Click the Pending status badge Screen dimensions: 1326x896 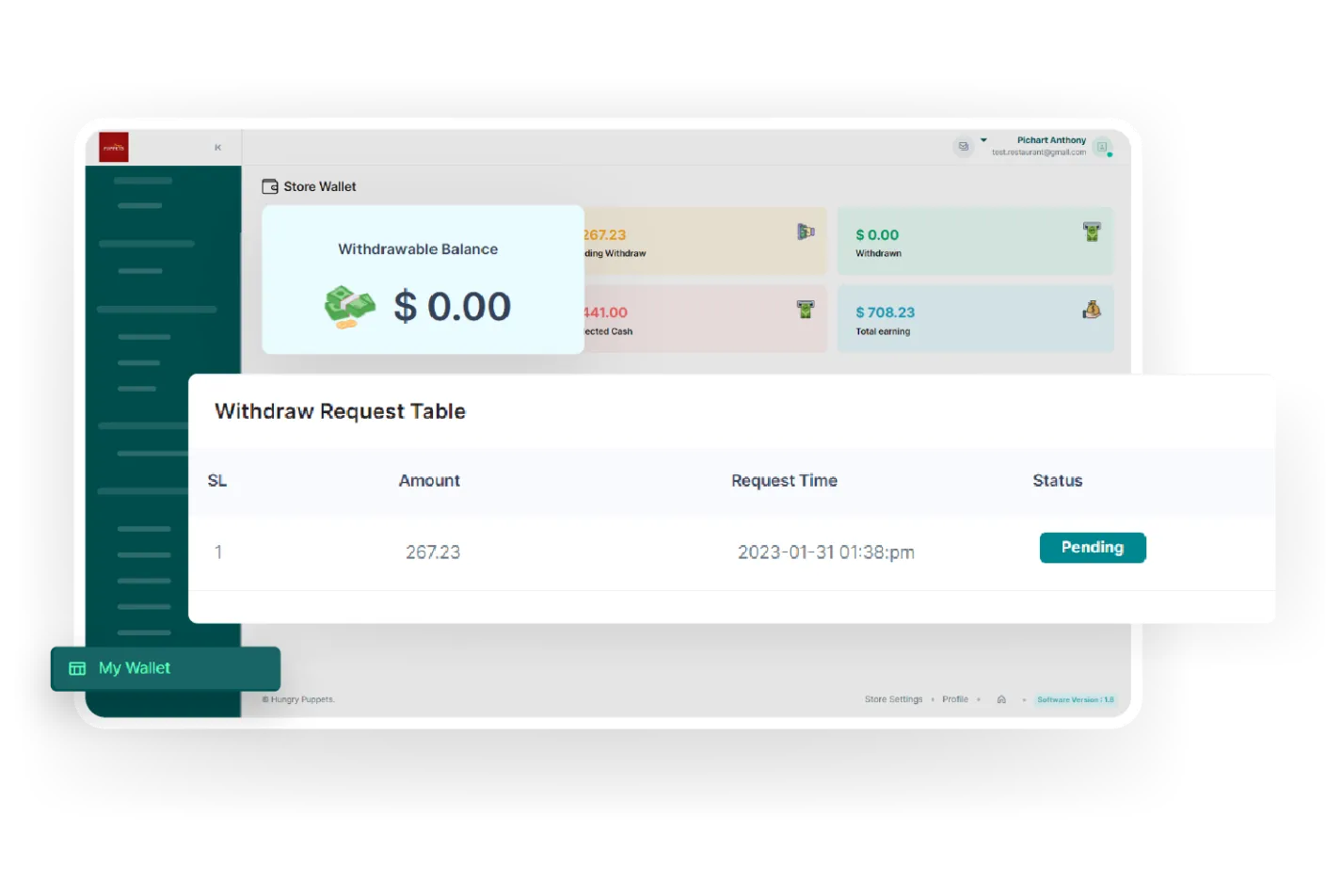pos(1092,548)
